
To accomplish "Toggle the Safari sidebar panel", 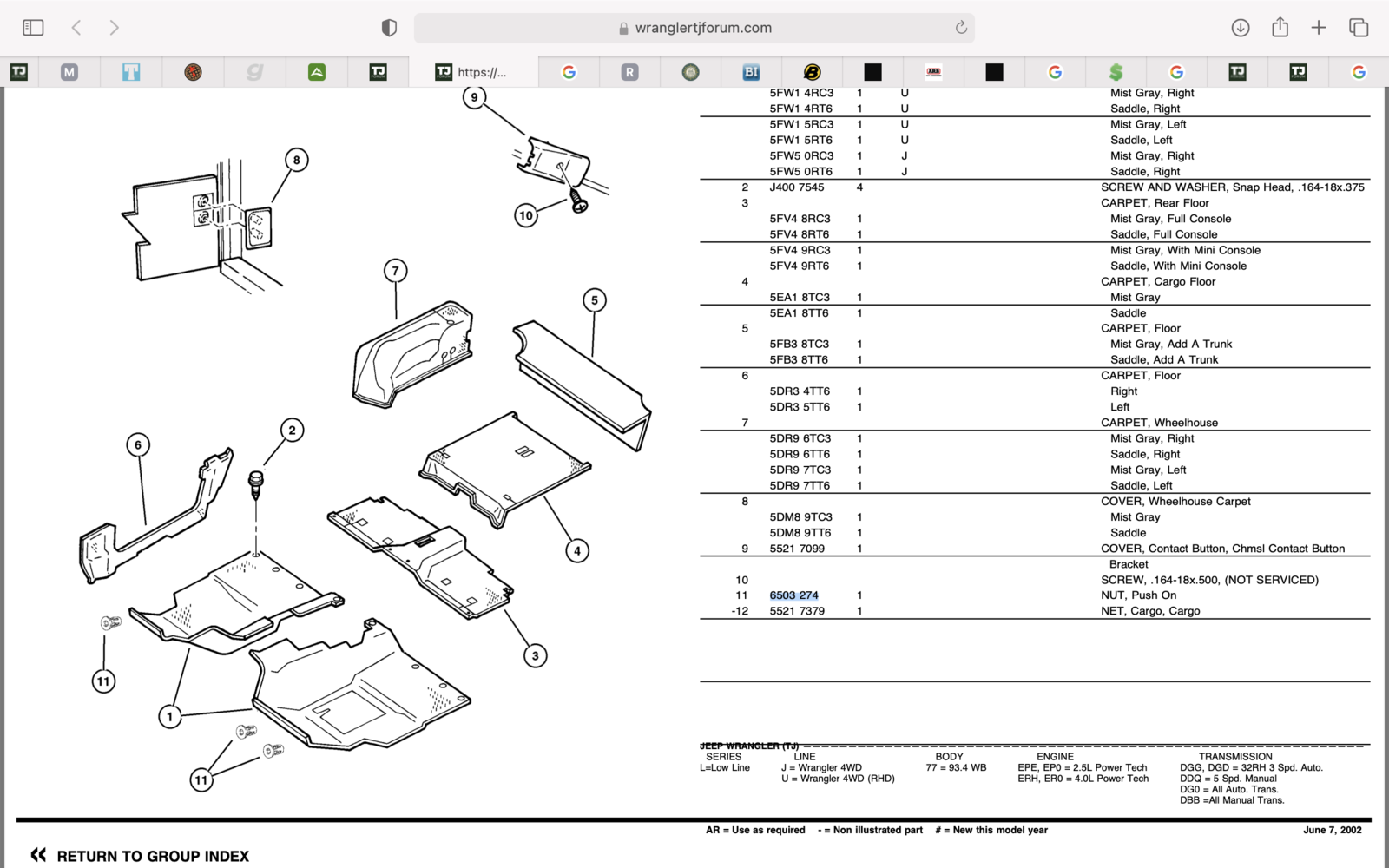I will [33, 28].
